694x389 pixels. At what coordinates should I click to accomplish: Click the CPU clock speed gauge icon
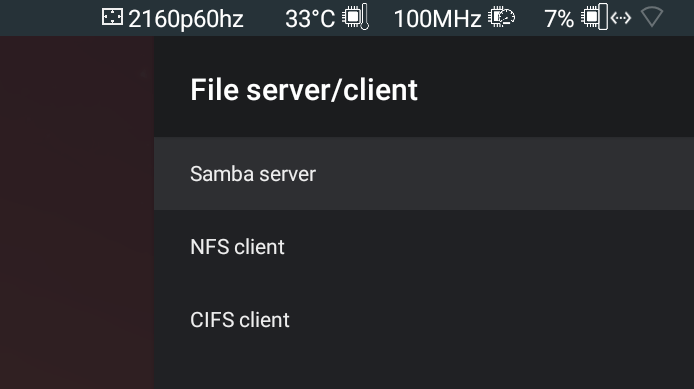point(501,18)
